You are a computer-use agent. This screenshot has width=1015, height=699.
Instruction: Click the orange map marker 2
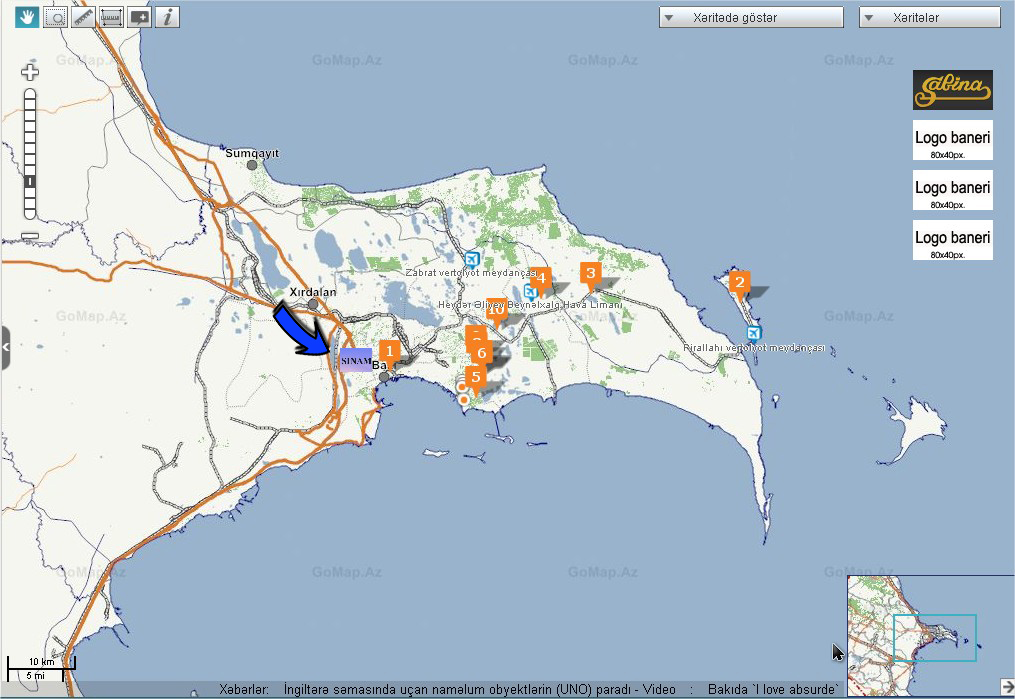739,282
